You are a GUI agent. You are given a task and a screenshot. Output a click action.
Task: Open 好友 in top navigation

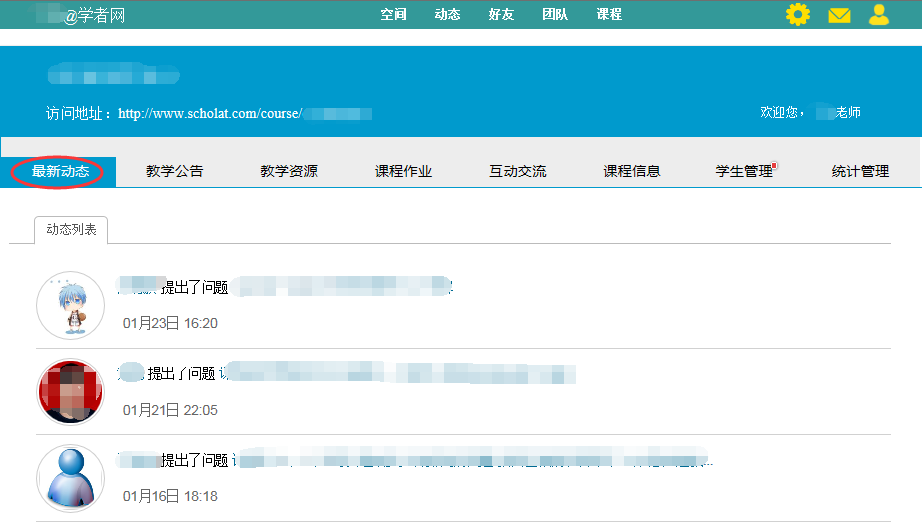[501, 15]
